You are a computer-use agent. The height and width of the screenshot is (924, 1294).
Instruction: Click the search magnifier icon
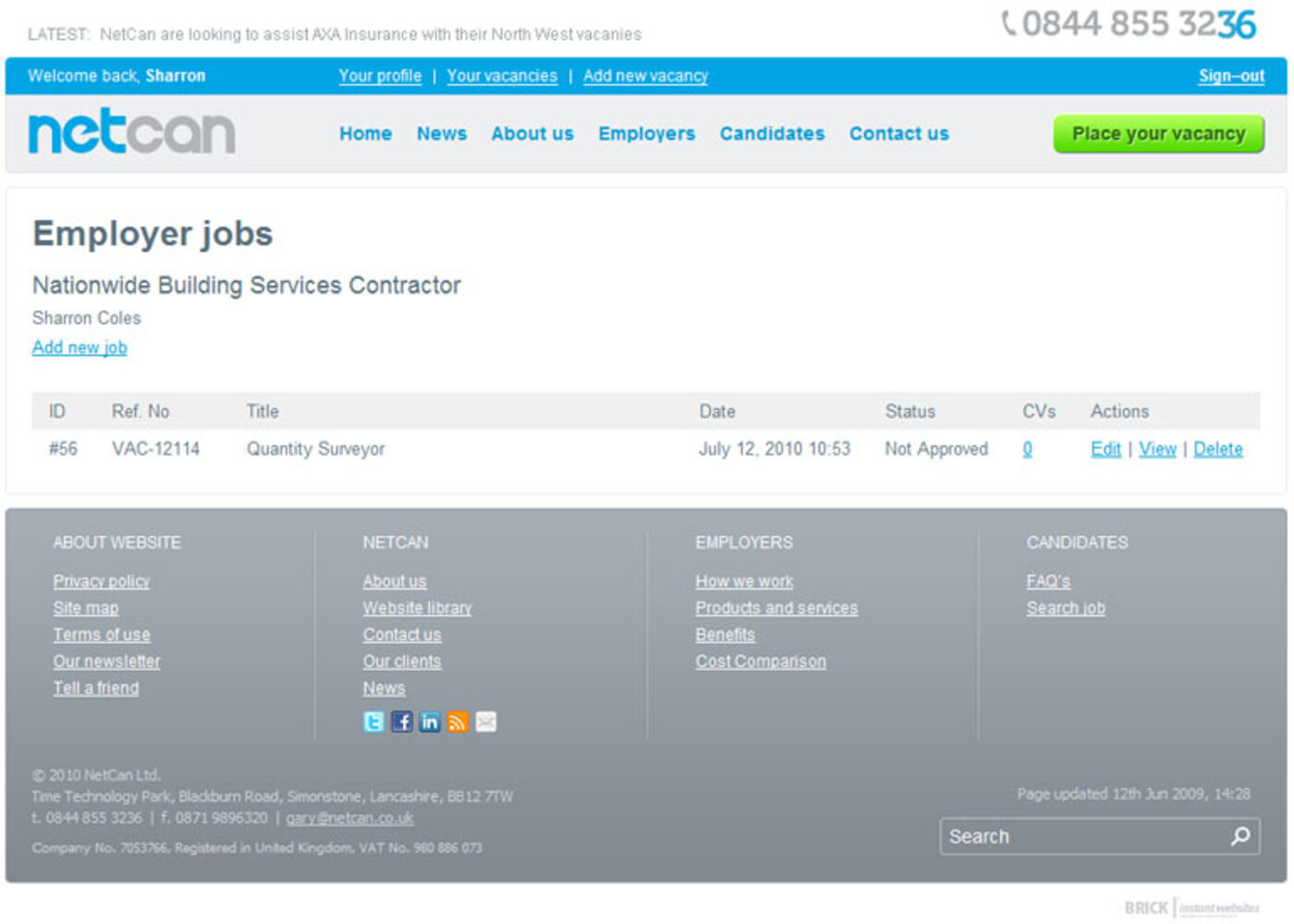point(1239,836)
